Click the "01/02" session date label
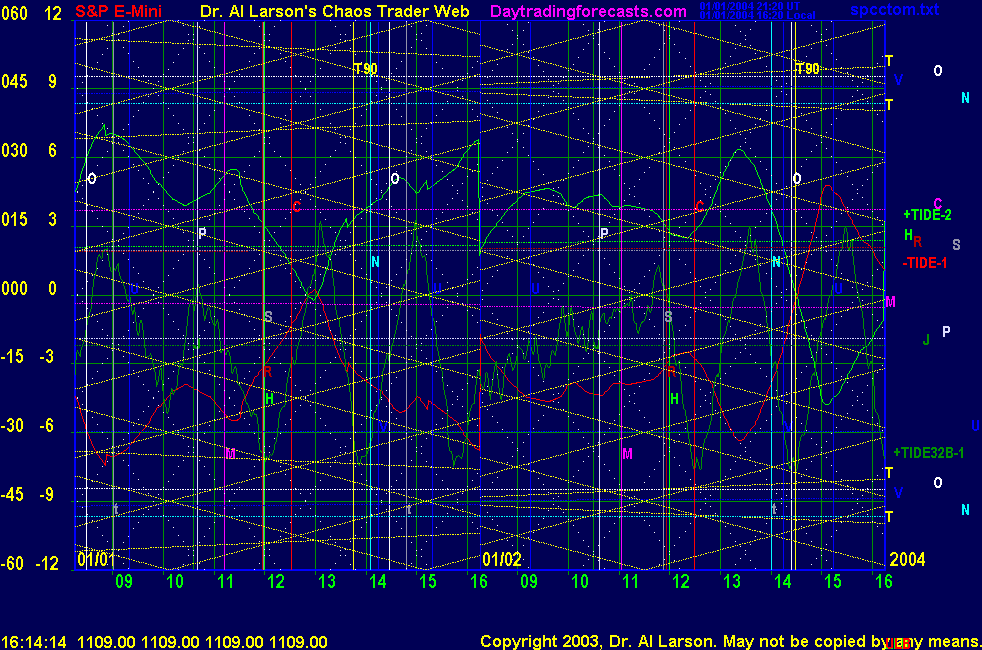Screen dimensions: 982x650 tap(502, 559)
